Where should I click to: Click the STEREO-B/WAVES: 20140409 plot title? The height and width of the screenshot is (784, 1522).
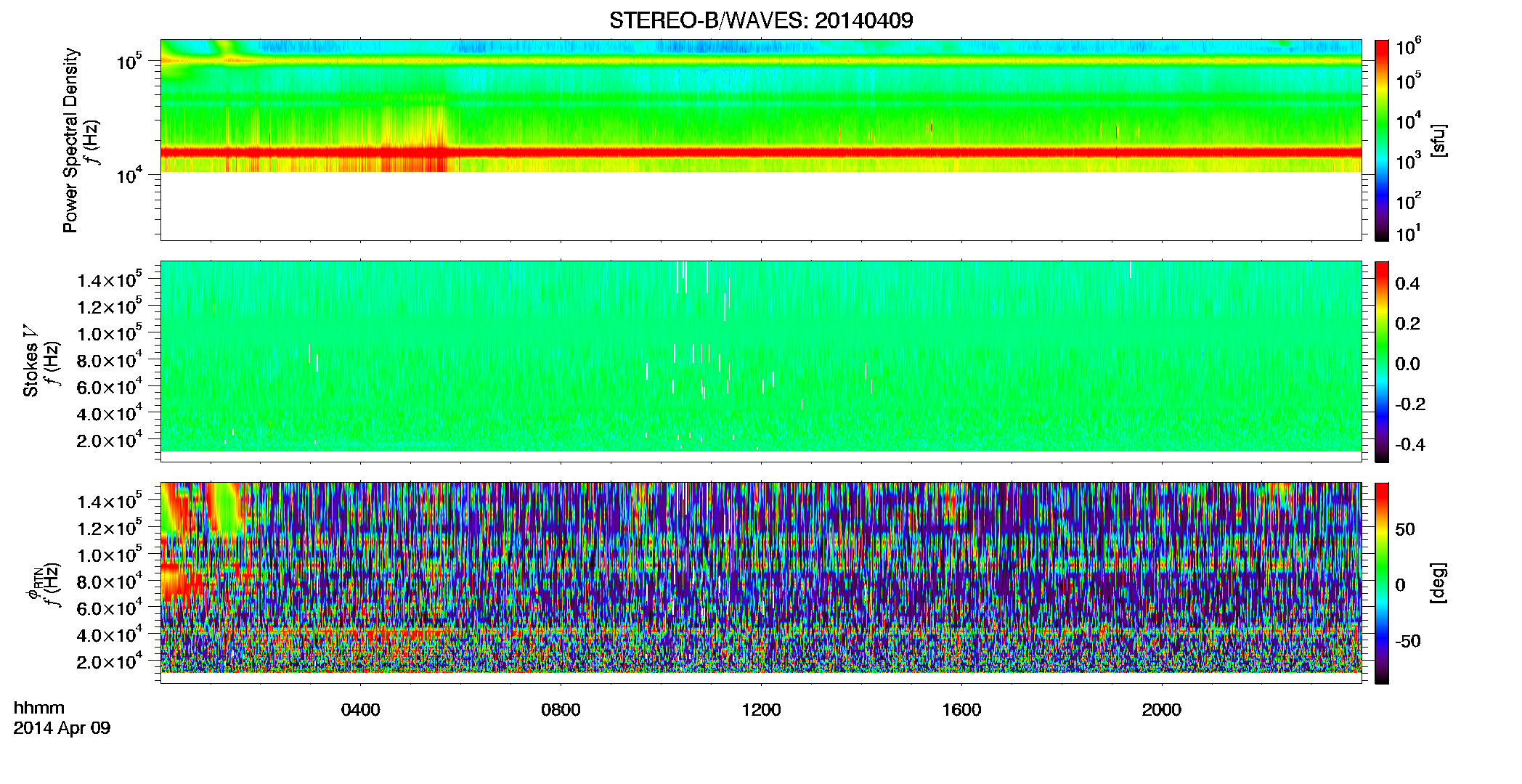(x=761, y=20)
